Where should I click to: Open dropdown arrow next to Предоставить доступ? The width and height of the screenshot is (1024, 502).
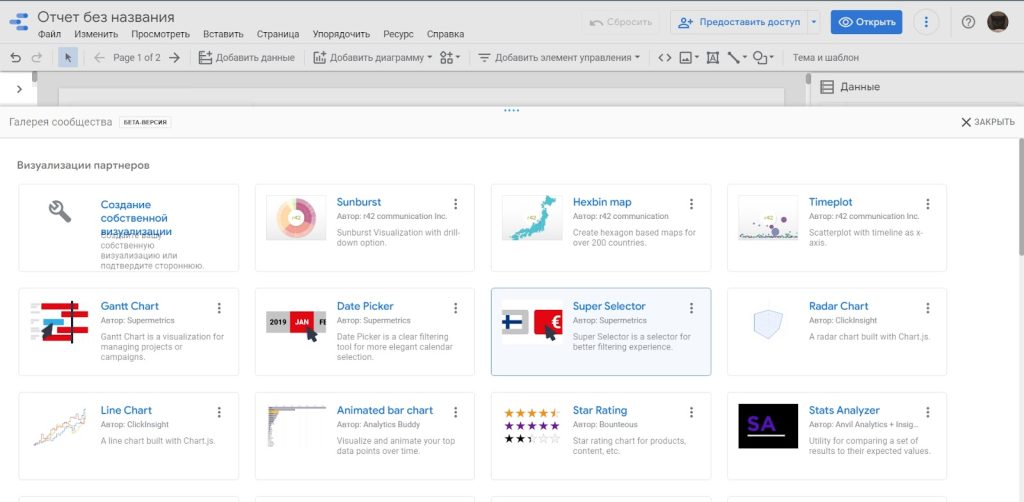814,22
